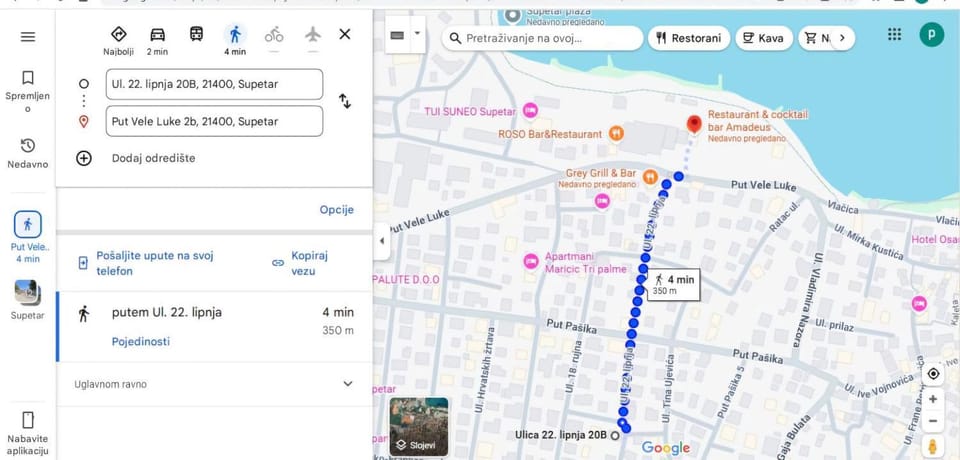Open the Nedavno recent tab
Screen dimensions: 960x460
28,153
